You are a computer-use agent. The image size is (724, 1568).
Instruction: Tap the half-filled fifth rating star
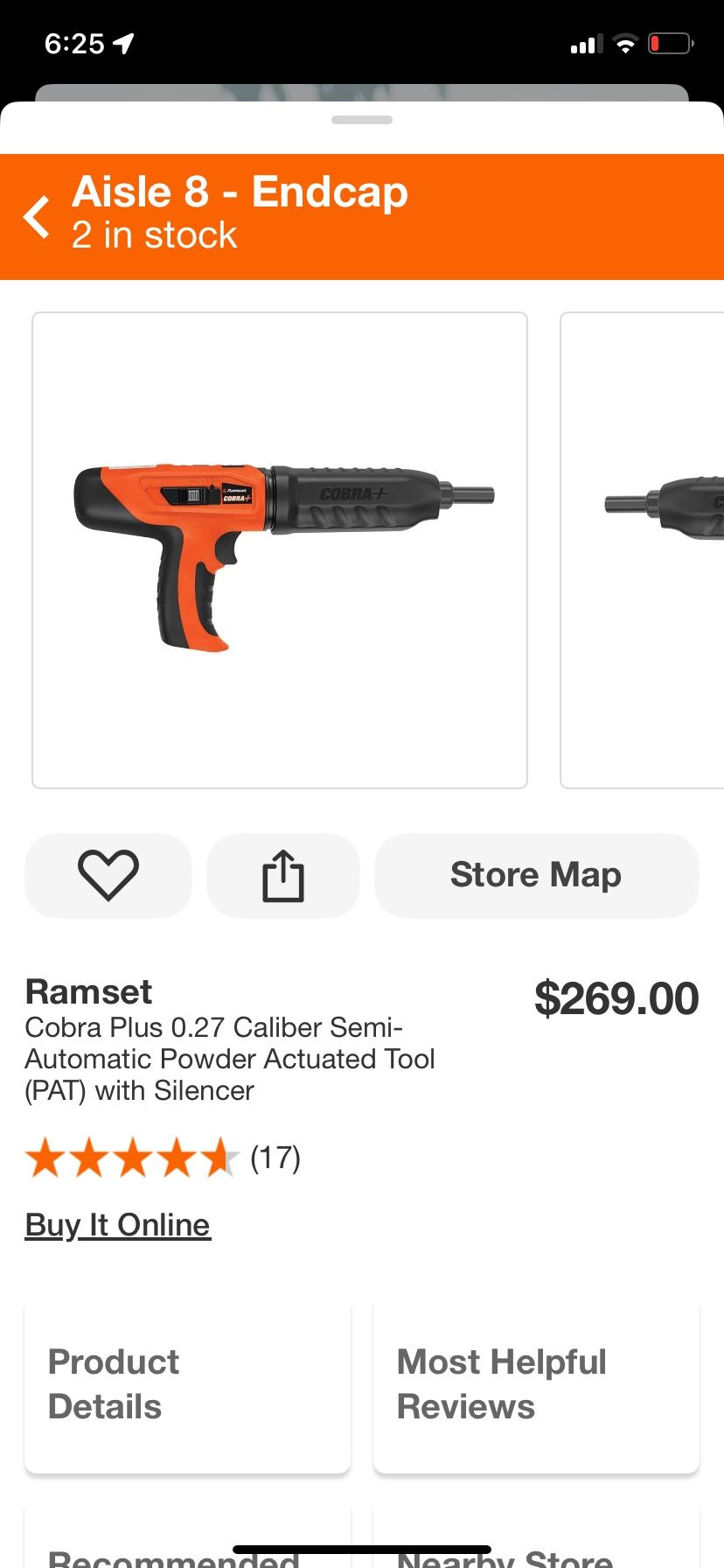pyautogui.click(x=219, y=1157)
